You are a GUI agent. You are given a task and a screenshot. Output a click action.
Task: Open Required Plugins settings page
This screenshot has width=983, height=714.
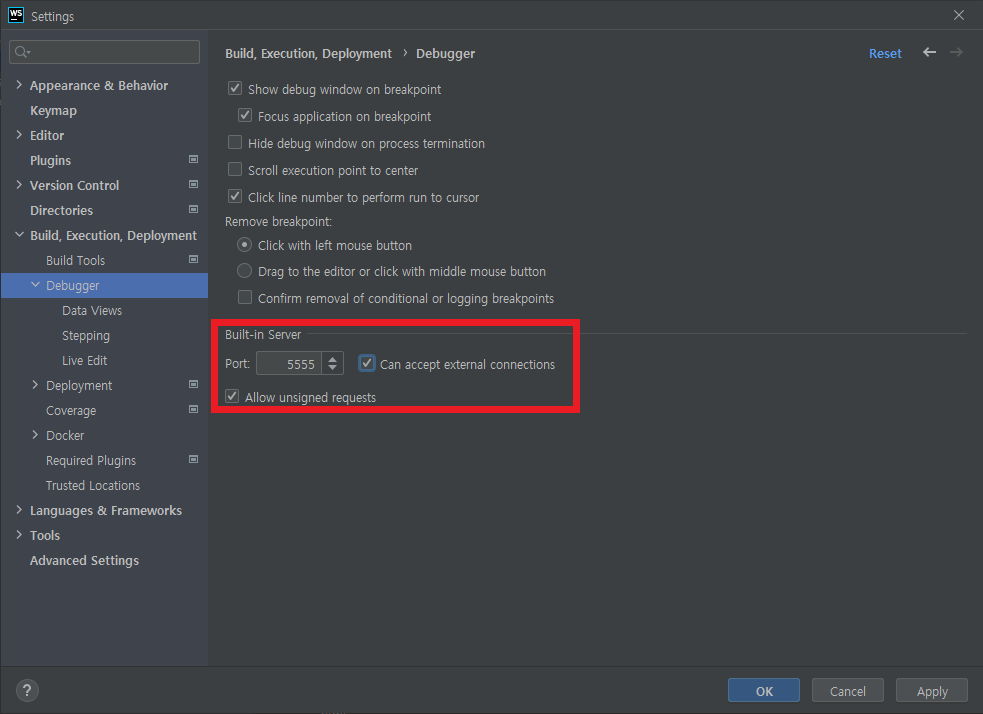(91, 461)
